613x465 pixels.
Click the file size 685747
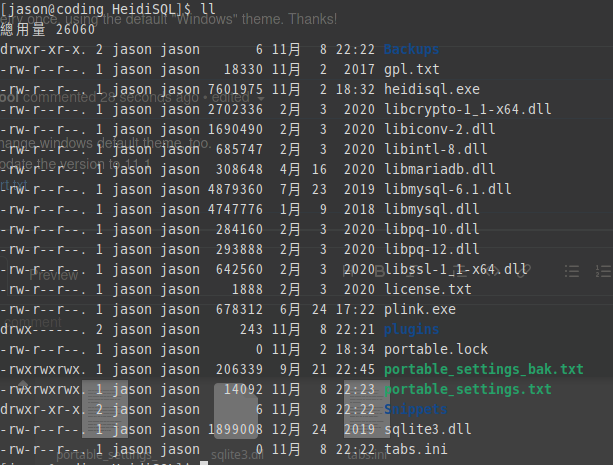[239, 149]
